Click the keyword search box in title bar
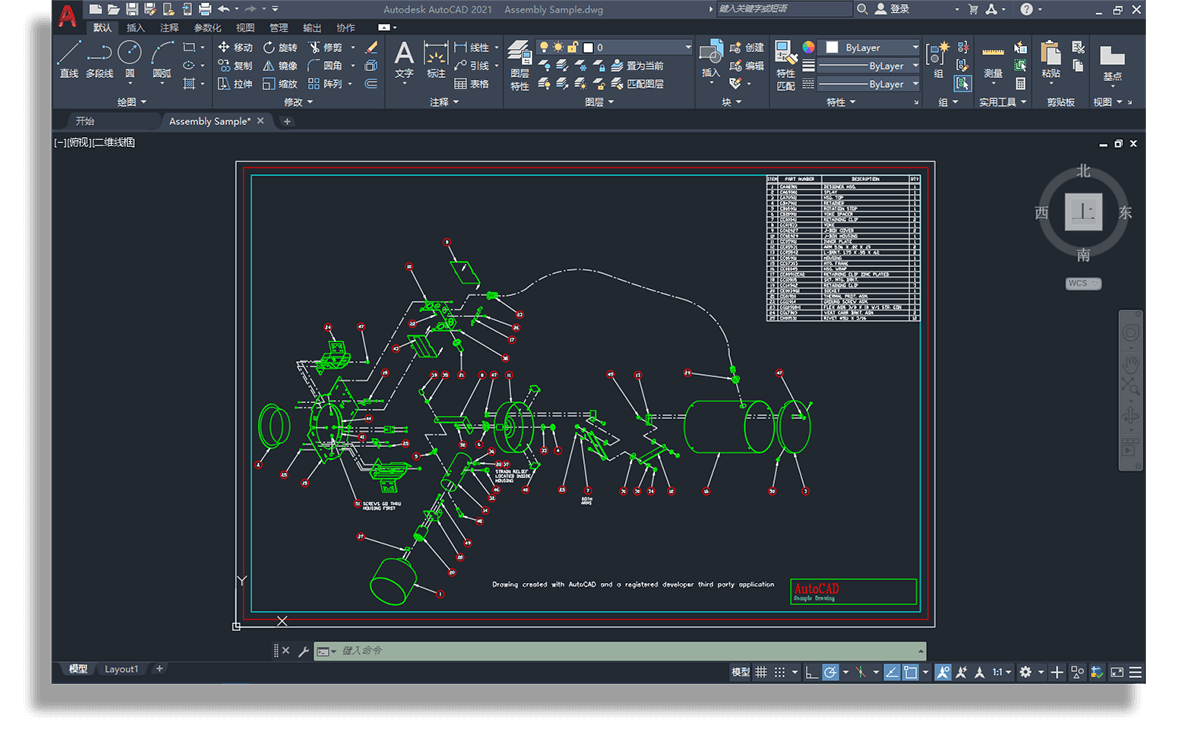 (784, 9)
